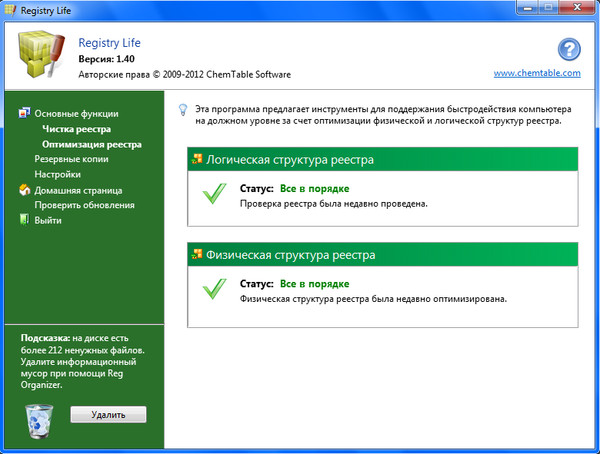The image size is (600, 454).
Task: Go to Настройки in the sidebar
Action: [57, 174]
